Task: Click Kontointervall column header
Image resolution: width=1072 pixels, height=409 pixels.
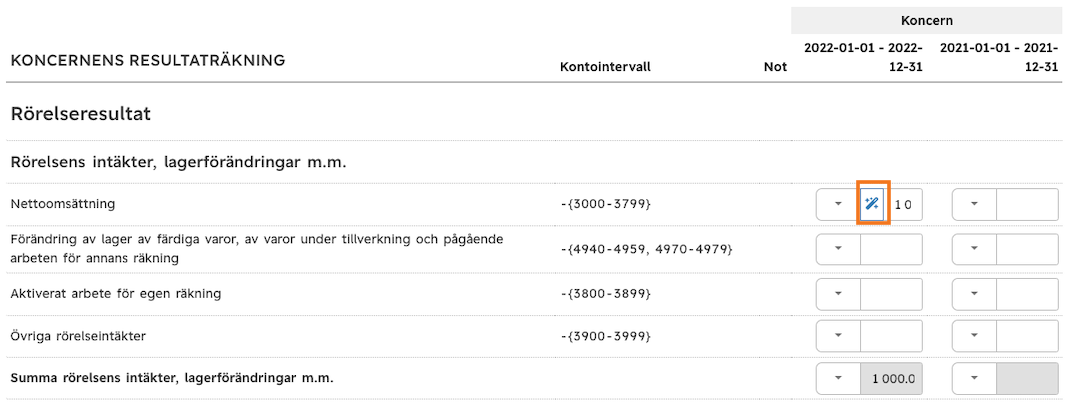Action: (605, 67)
